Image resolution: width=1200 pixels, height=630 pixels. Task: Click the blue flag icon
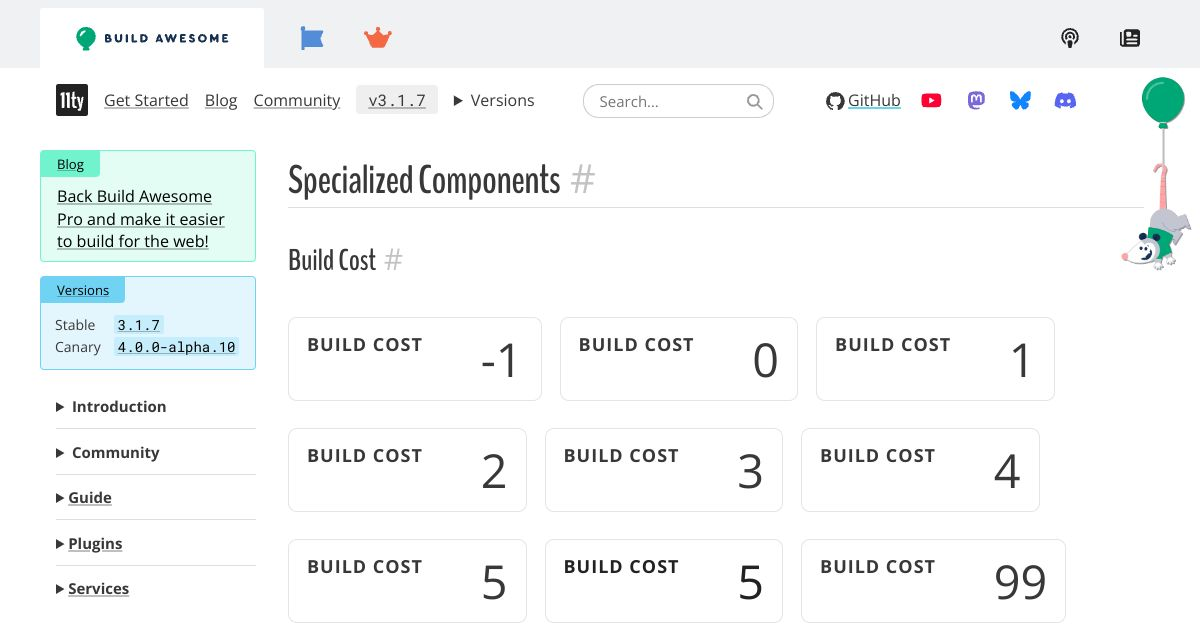tap(312, 38)
